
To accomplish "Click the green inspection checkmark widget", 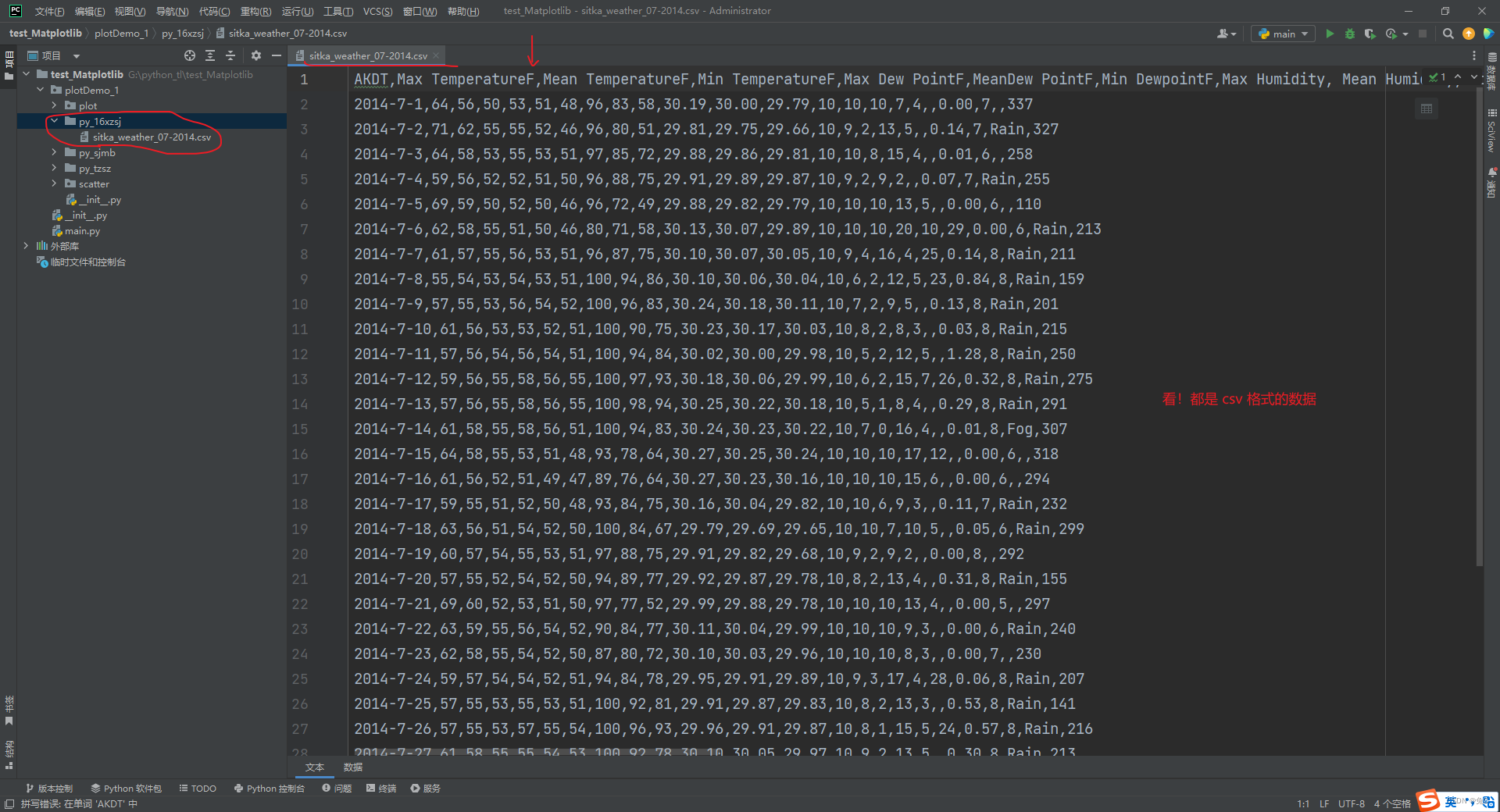I will [x=1437, y=77].
